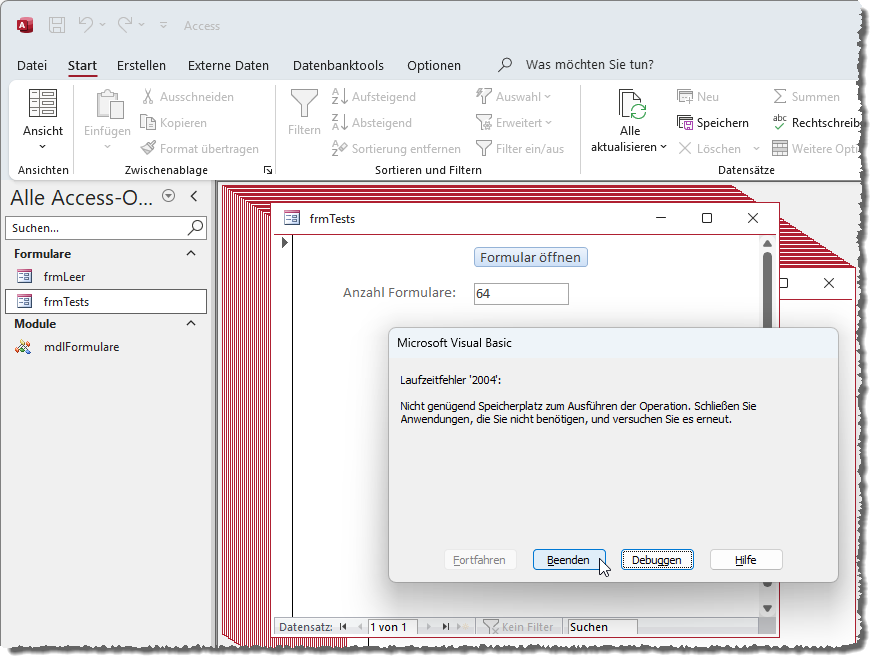
Task: Click the Anzahl Formulare text field
Action: coord(520,294)
